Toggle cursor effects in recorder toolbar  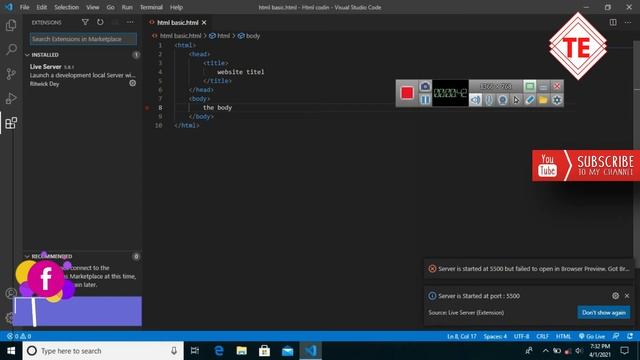(x=516, y=100)
